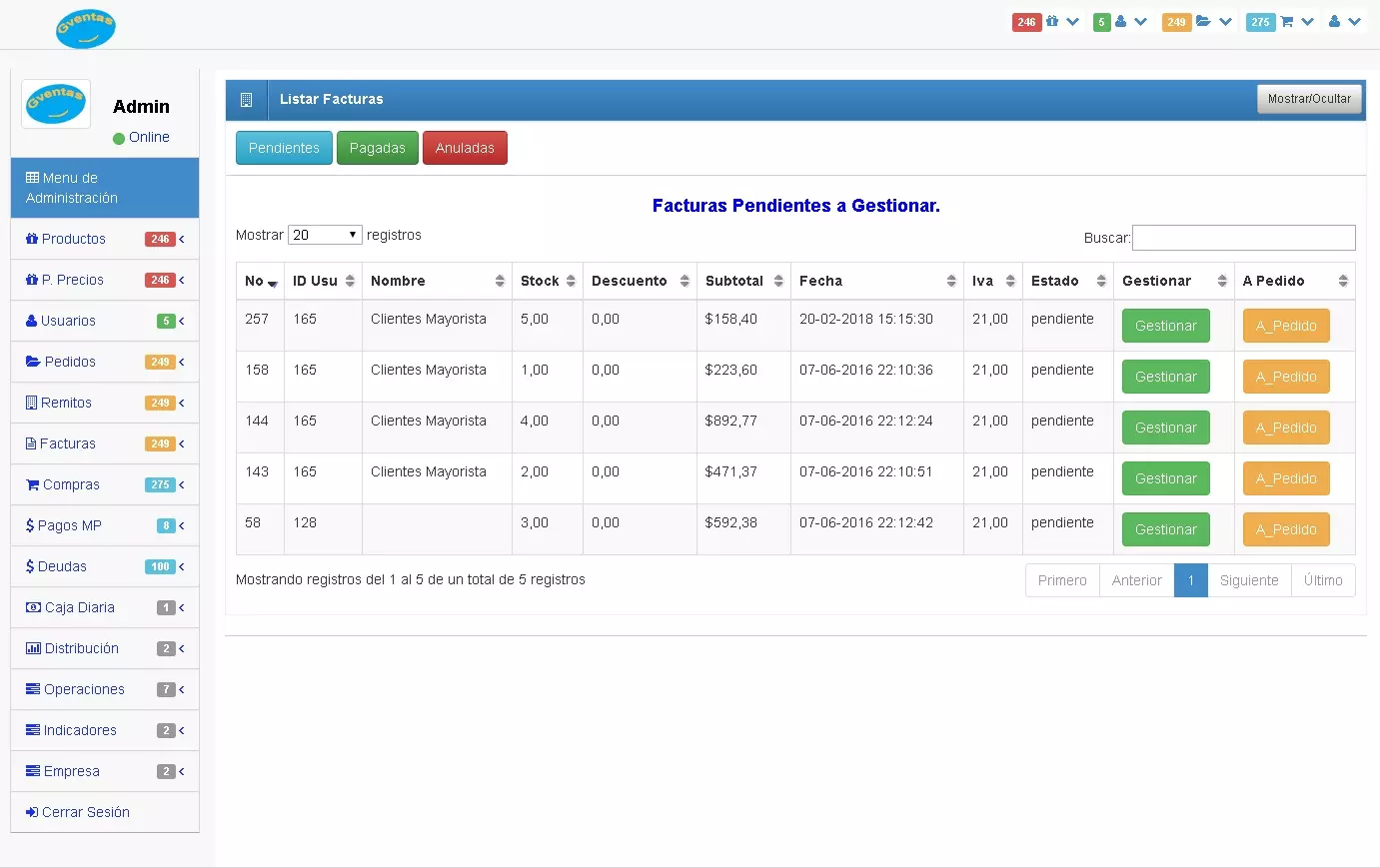Open Indicadores in the sidebar menu
The image size is (1380, 868).
click(105, 730)
